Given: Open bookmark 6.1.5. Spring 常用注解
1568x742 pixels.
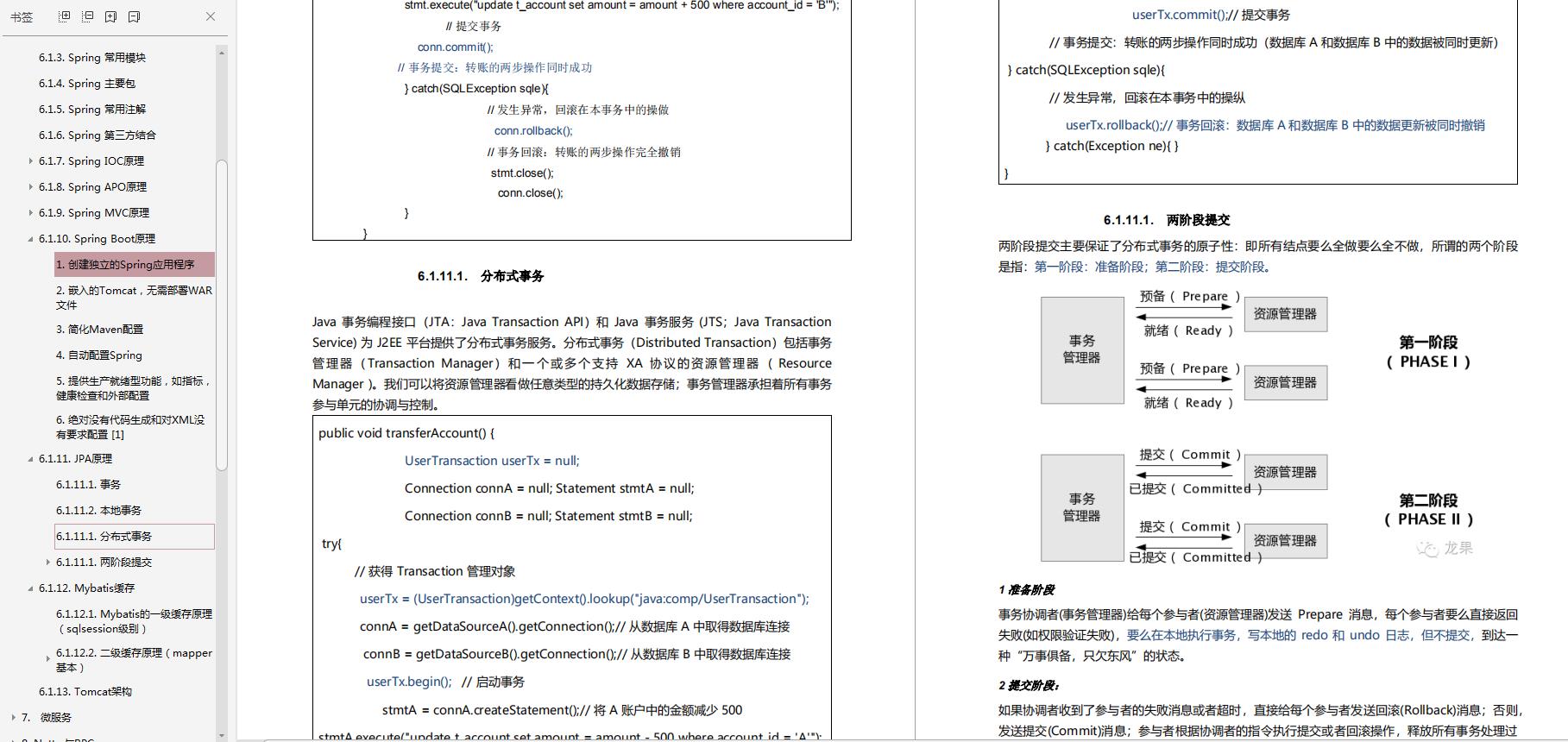Looking at the screenshot, I should coord(92,109).
